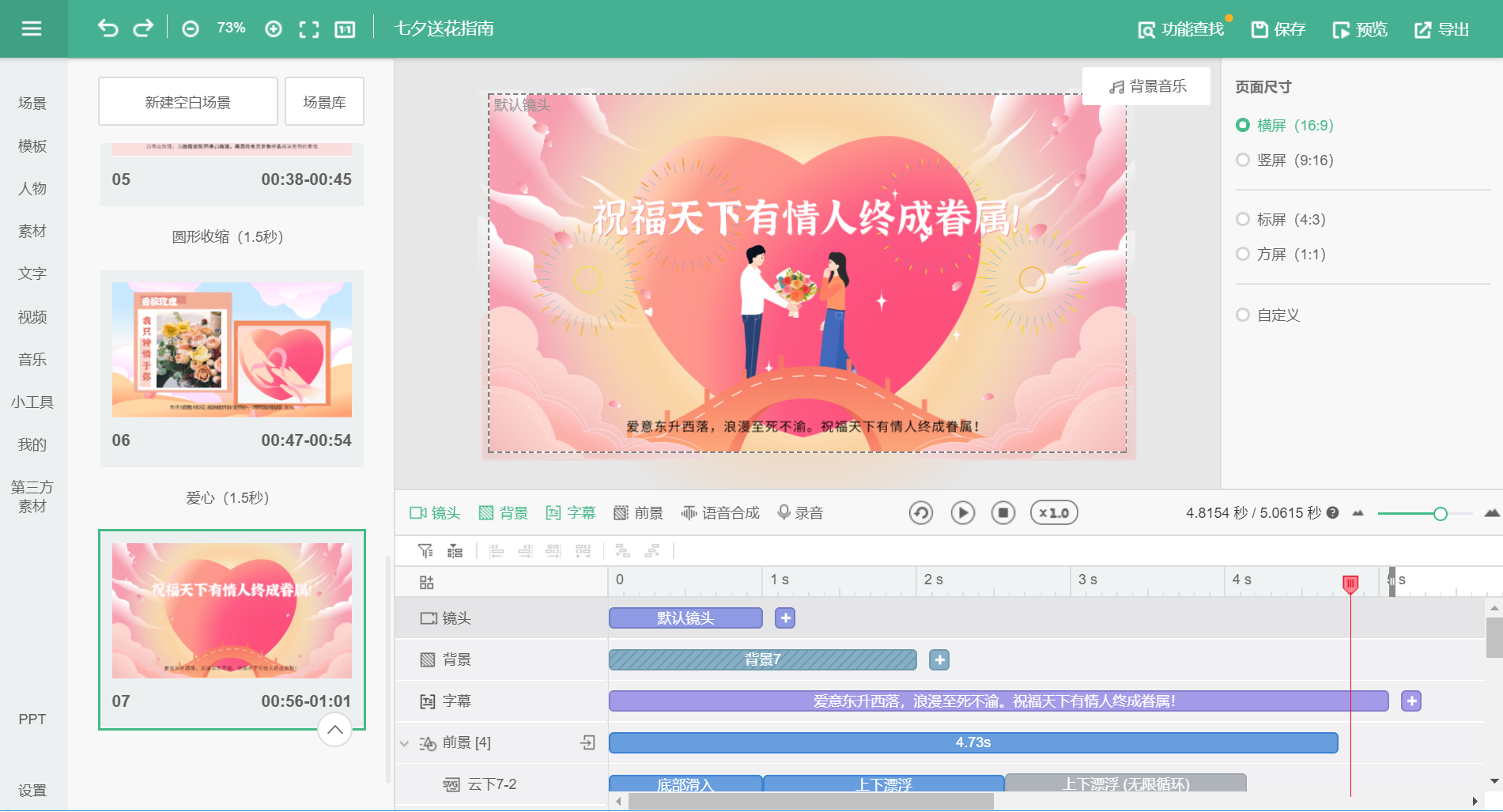Viewport: 1503px width, 812px height.
Task: Select the 背景7 timeline clip
Action: click(763, 659)
